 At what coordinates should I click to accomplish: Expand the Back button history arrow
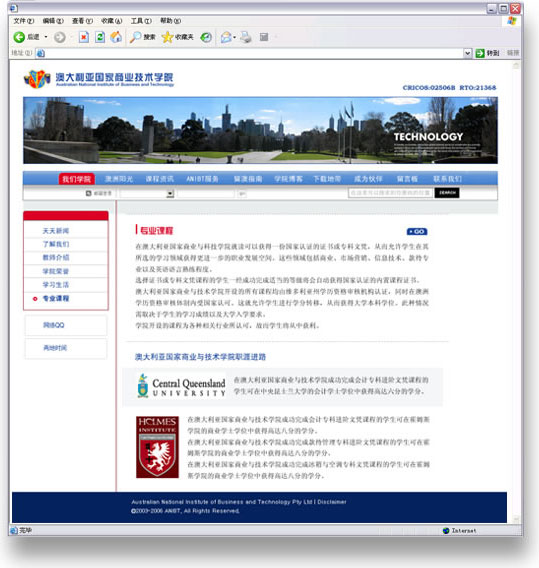pyautogui.click(x=46, y=37)
